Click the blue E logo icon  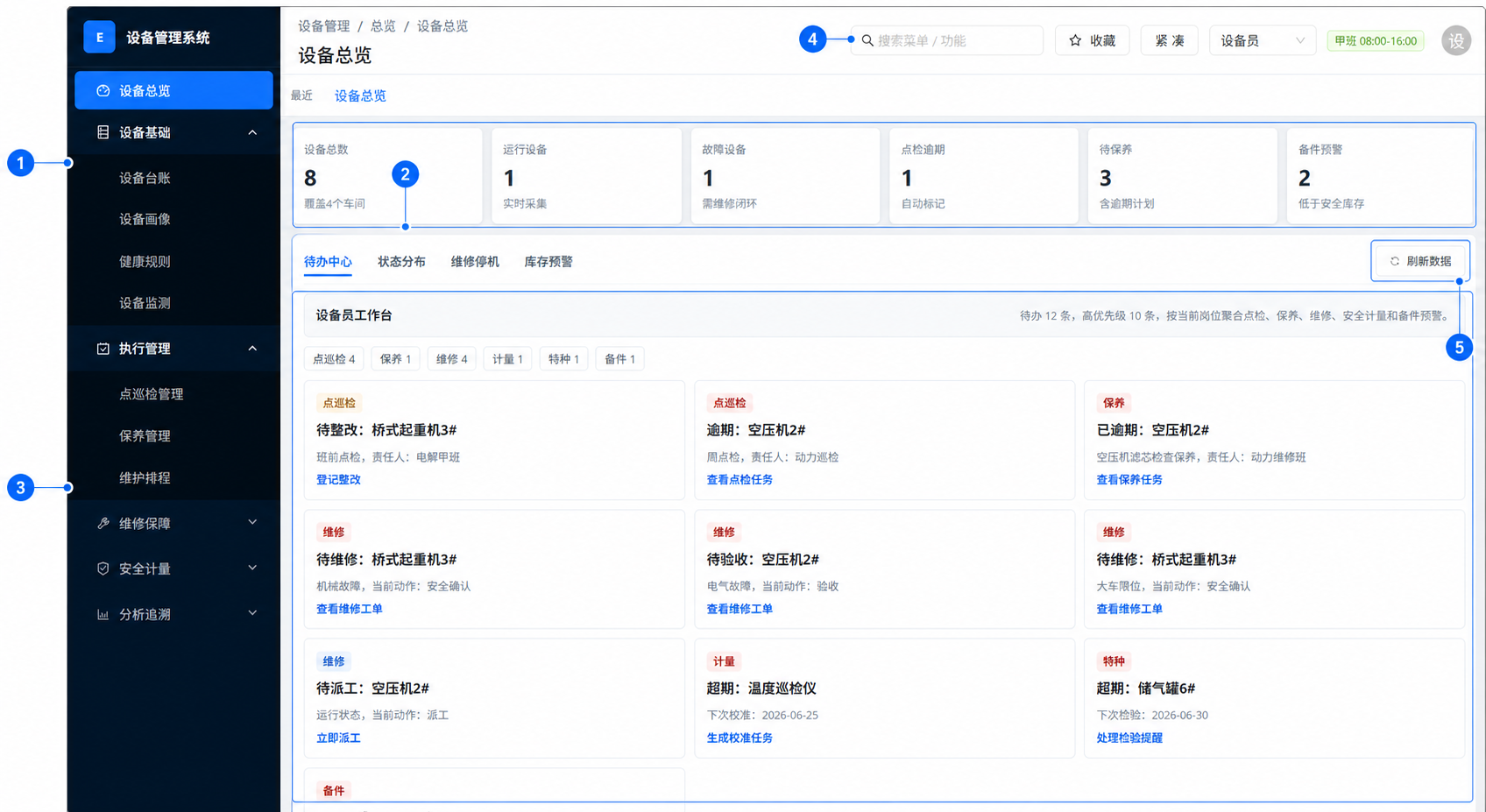coord(99,38)
